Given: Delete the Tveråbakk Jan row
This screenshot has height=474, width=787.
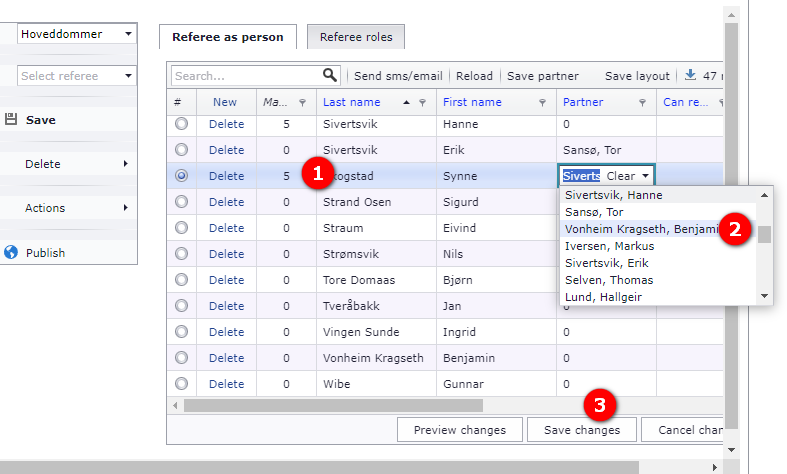Looking at the screenshot, I should [226, 306].
